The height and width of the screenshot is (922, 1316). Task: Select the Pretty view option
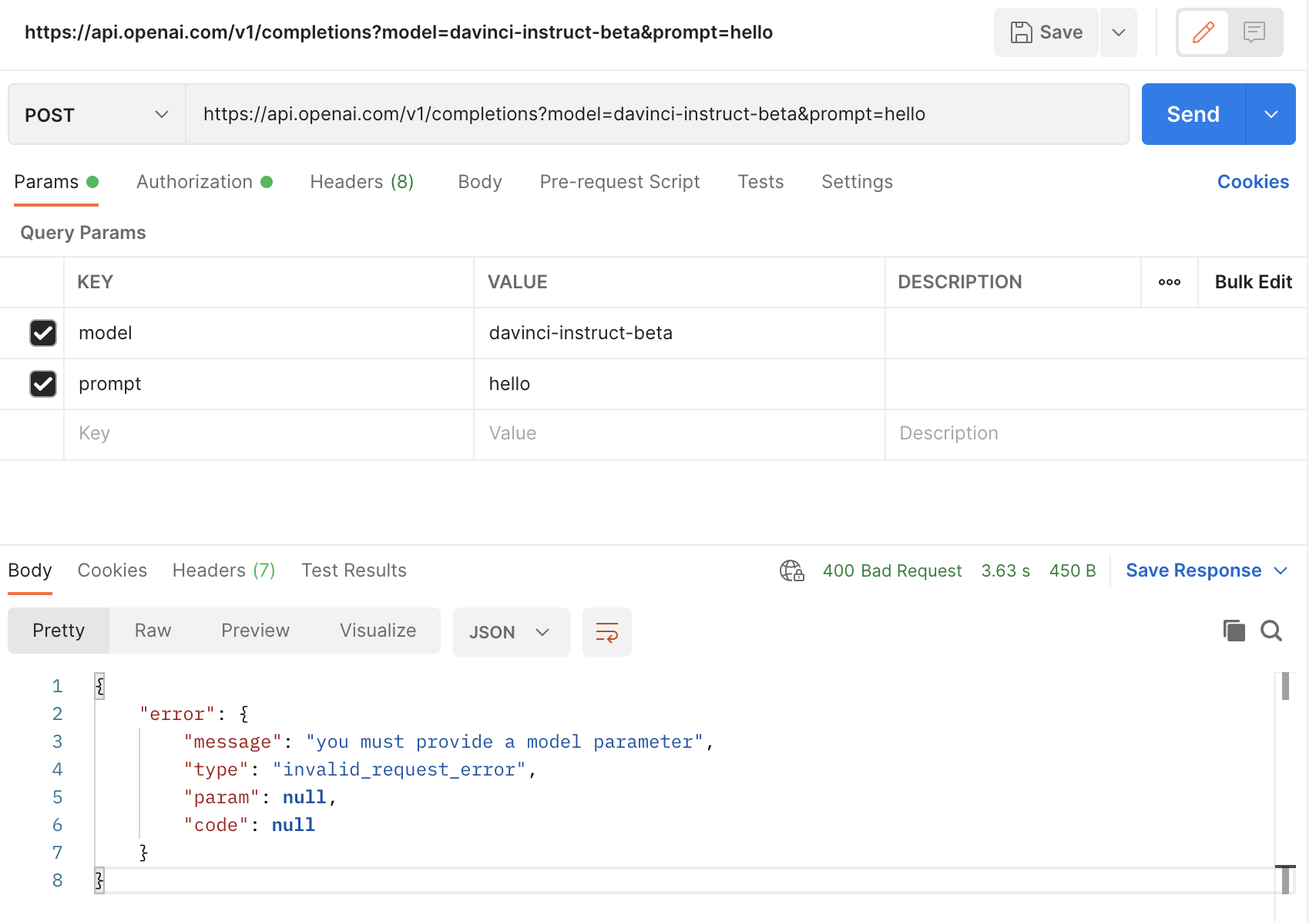click(x=59, y=631)
